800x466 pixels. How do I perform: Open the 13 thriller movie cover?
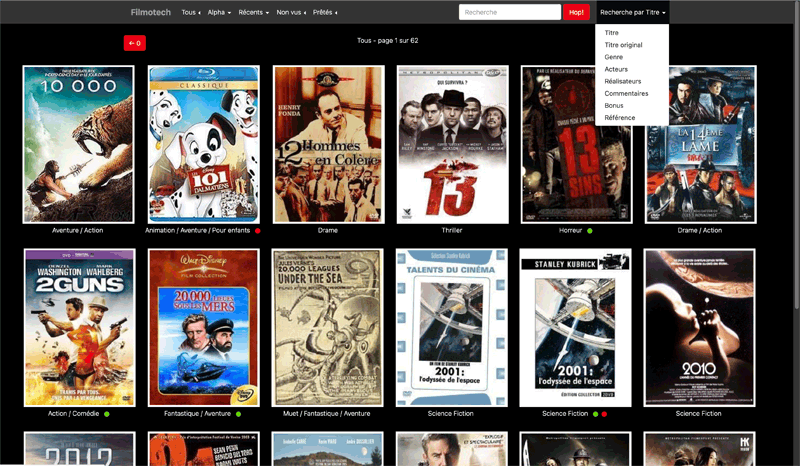[x=453, y=144]
